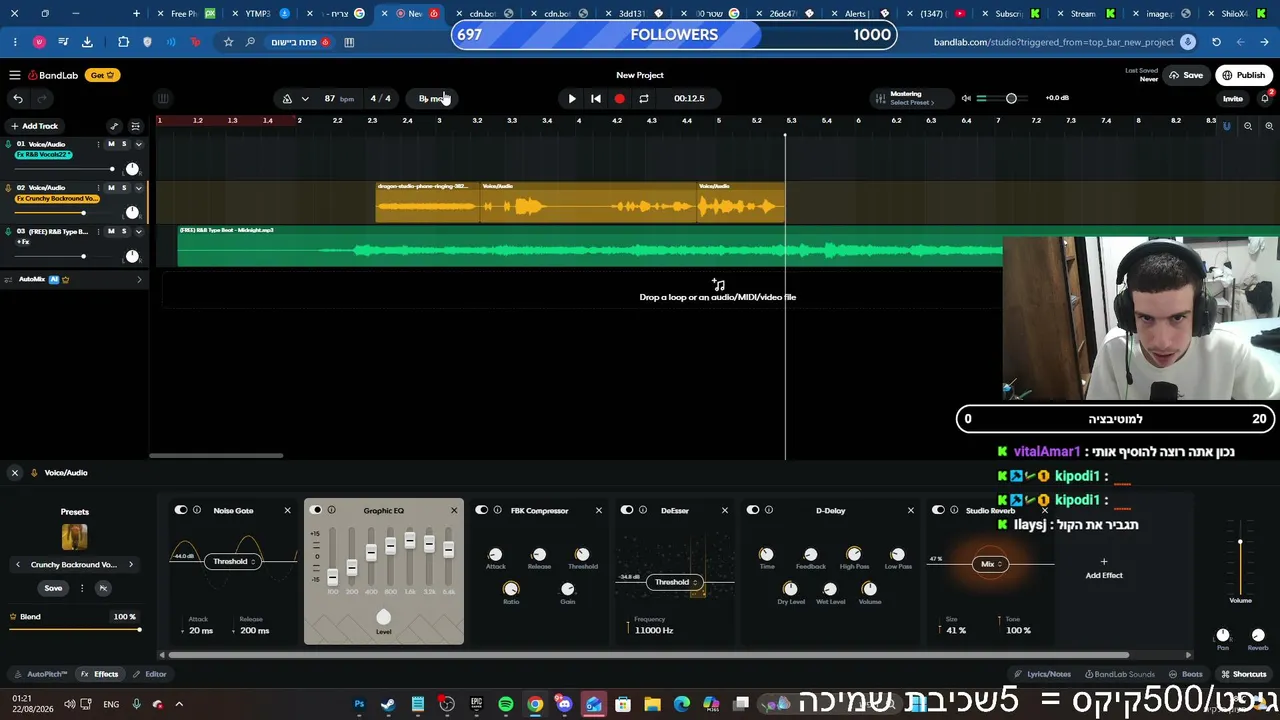Open Spotify from the Windows taskbar

pos(506,704)
